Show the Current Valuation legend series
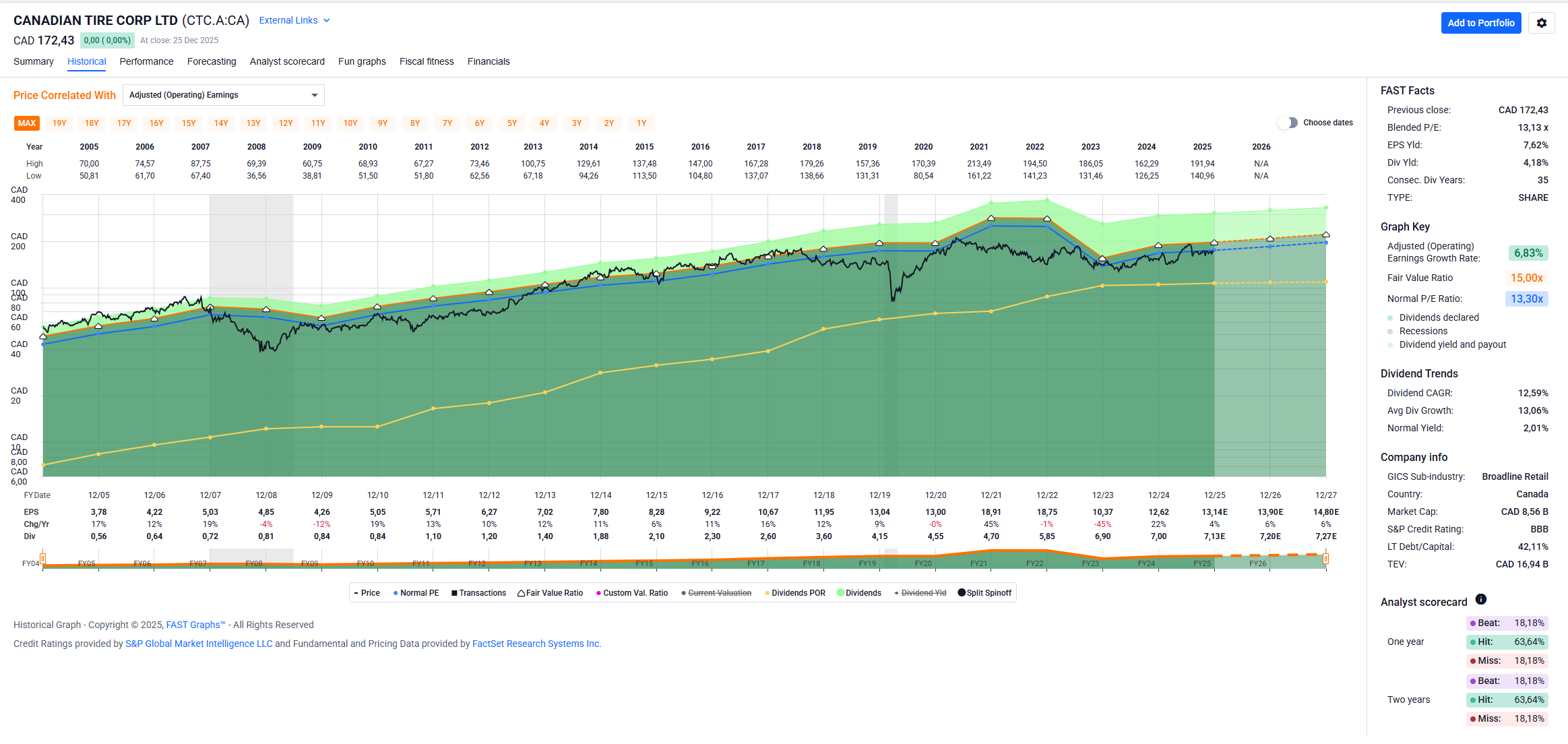 point(716,593)
